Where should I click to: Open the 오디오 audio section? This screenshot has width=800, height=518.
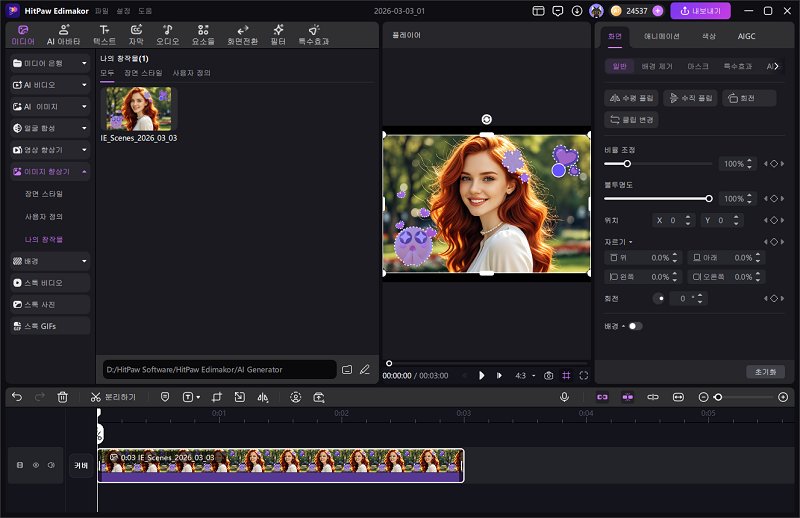click(167, 35)
